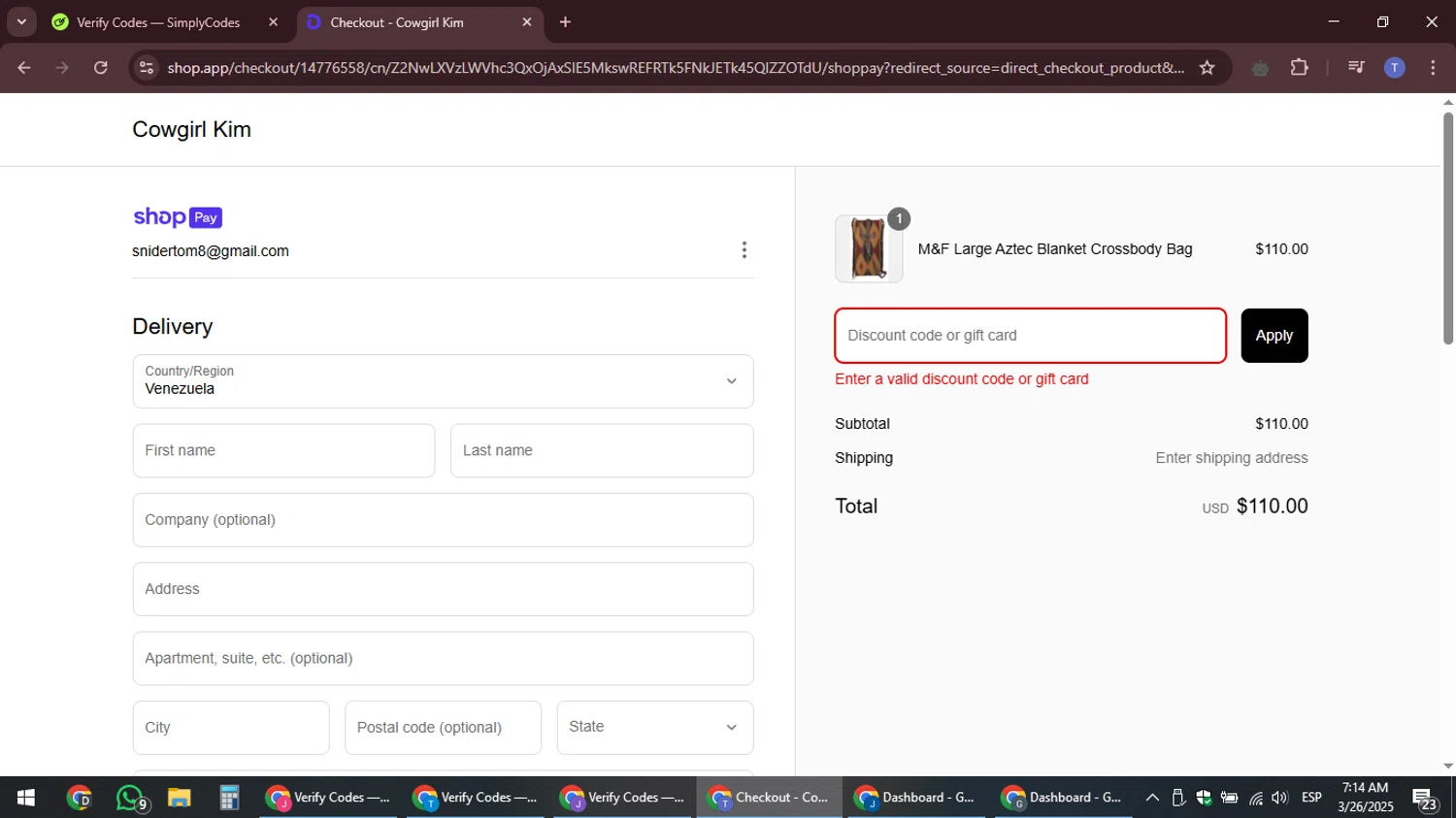This screenshot has height=818, width=1456.
Task: Click the M&F Large Aztec Blanket Crossbody Bag text
Action: tap(1055, 249)
